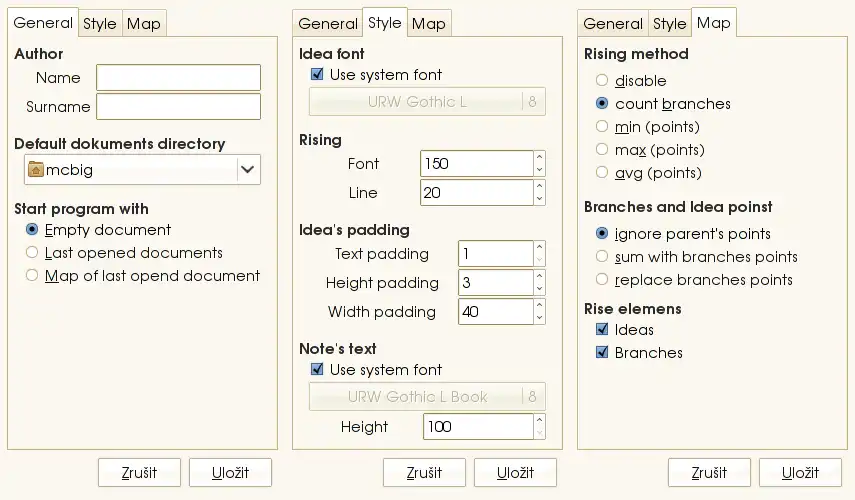The height and width of the screenshot is (500, 855).
Task: Click the author Name text field
Action: click(178, 78)
